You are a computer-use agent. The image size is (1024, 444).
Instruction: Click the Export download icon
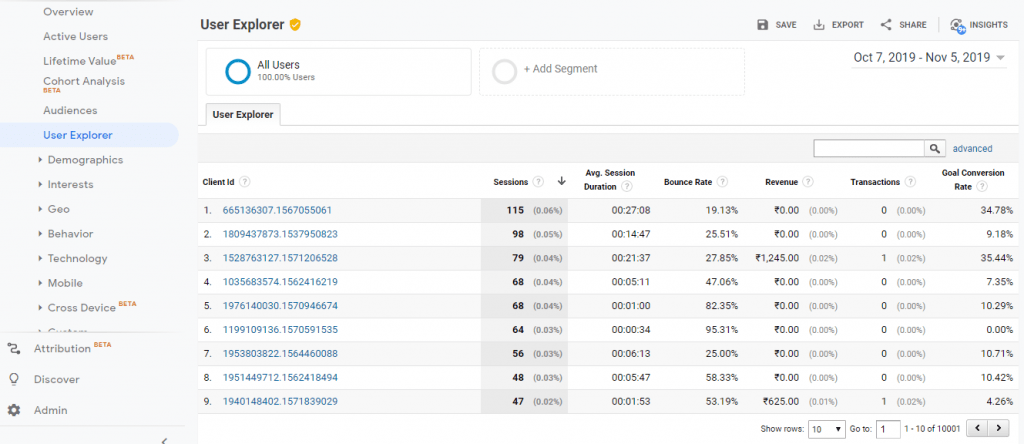pos(818,25)
